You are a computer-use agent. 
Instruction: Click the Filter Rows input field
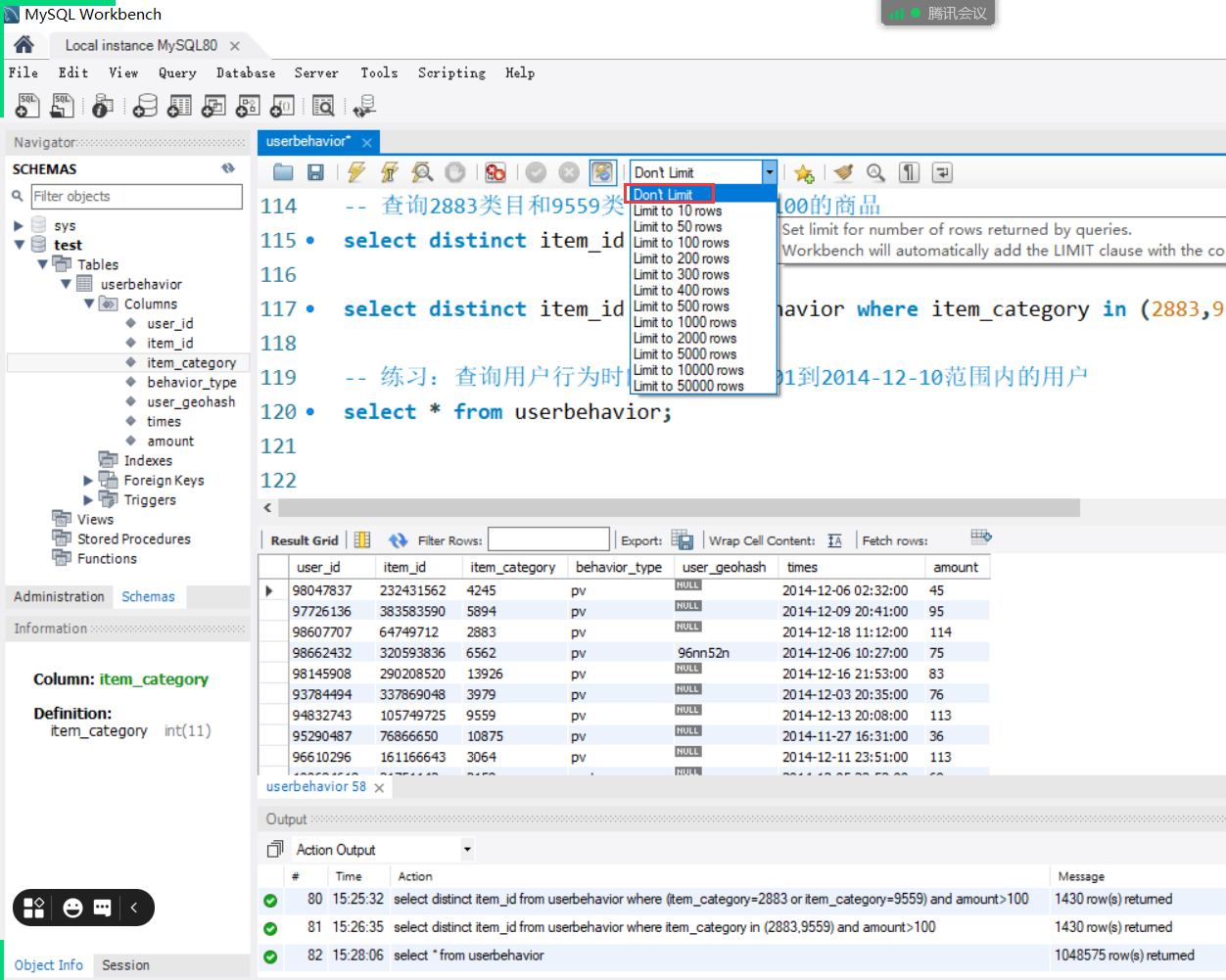(x=548, y=539)
